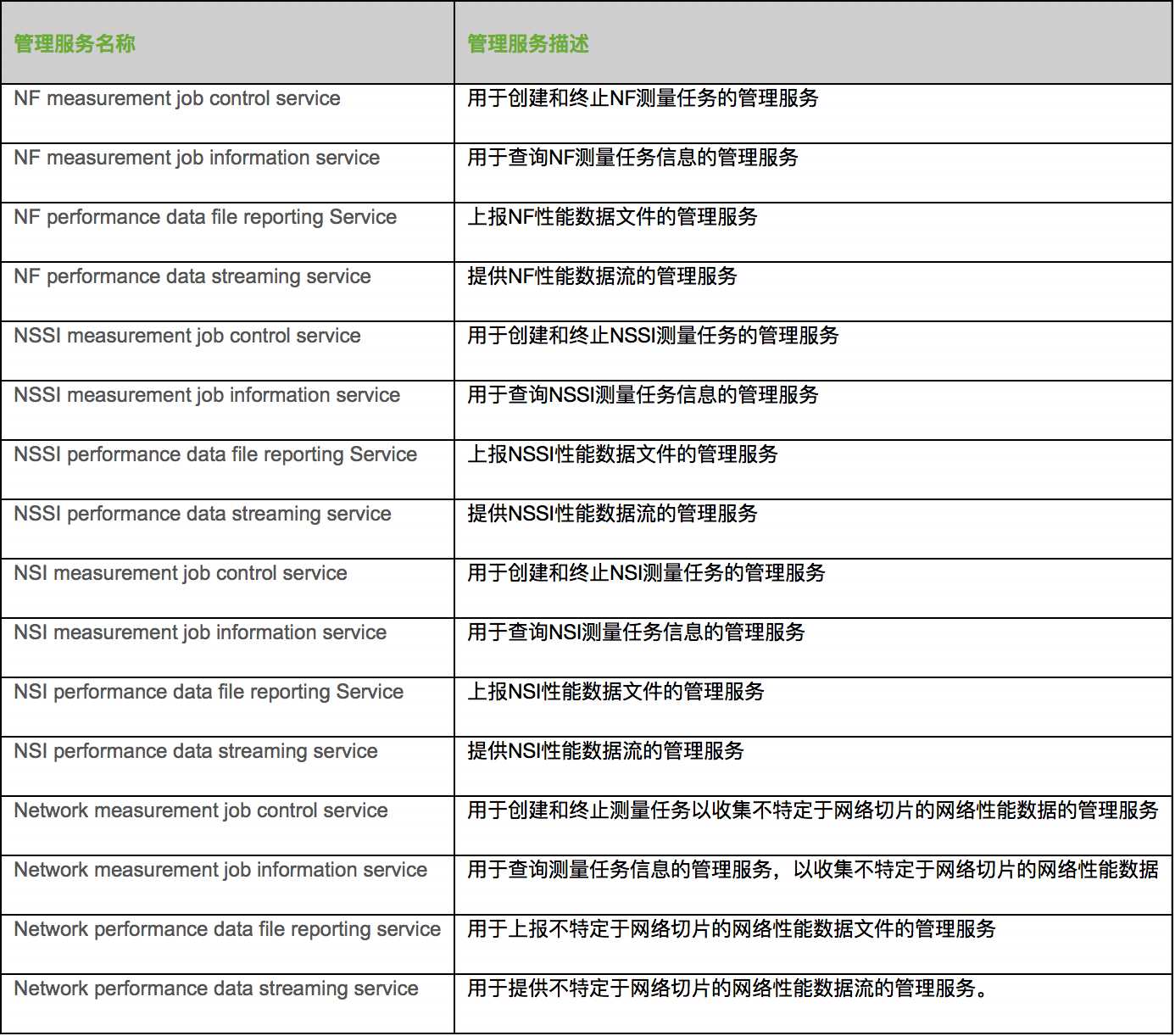Click description '上报NSSI性能数据文件的管理服务'
This screenshot has width=1175, height=1036.
click(622, 454)
